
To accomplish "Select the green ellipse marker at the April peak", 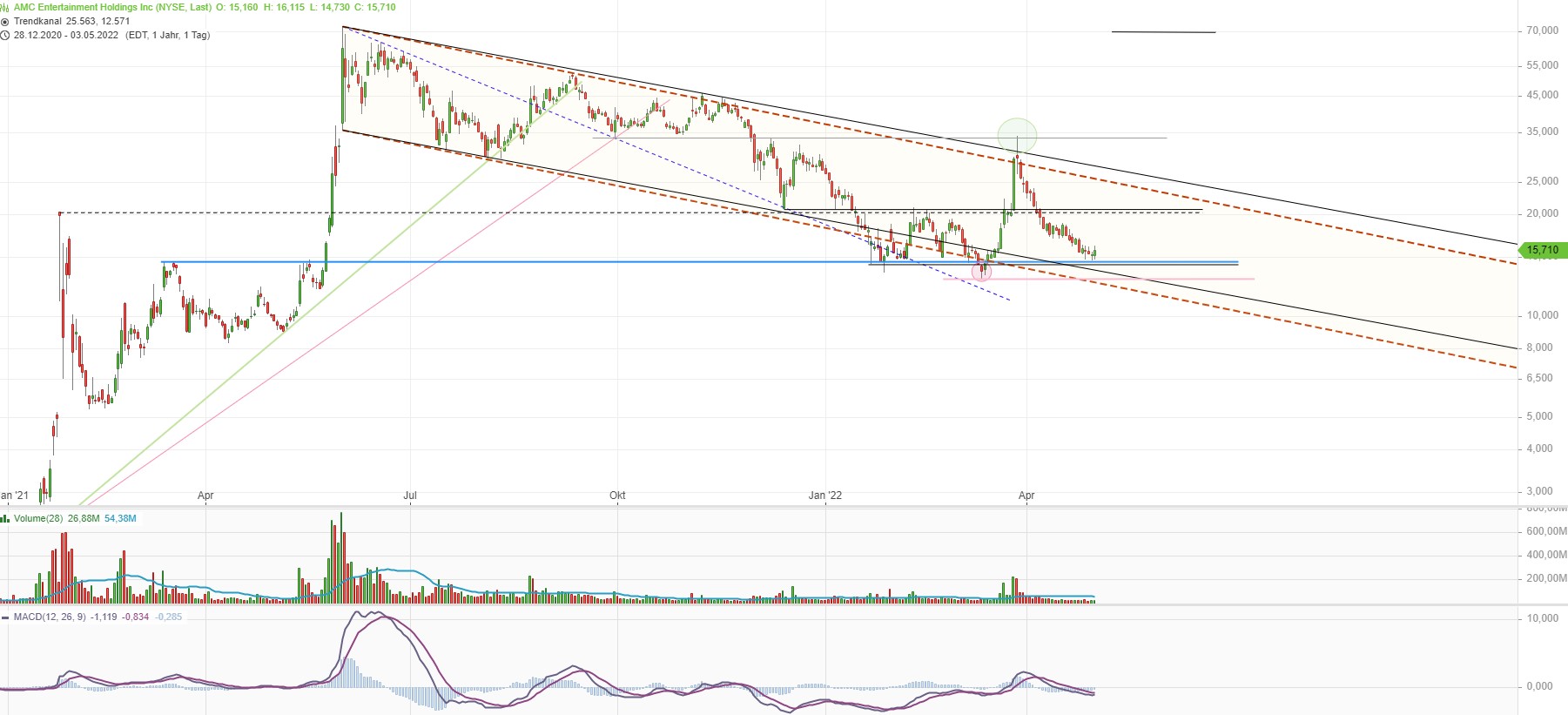I will 1017,136.
